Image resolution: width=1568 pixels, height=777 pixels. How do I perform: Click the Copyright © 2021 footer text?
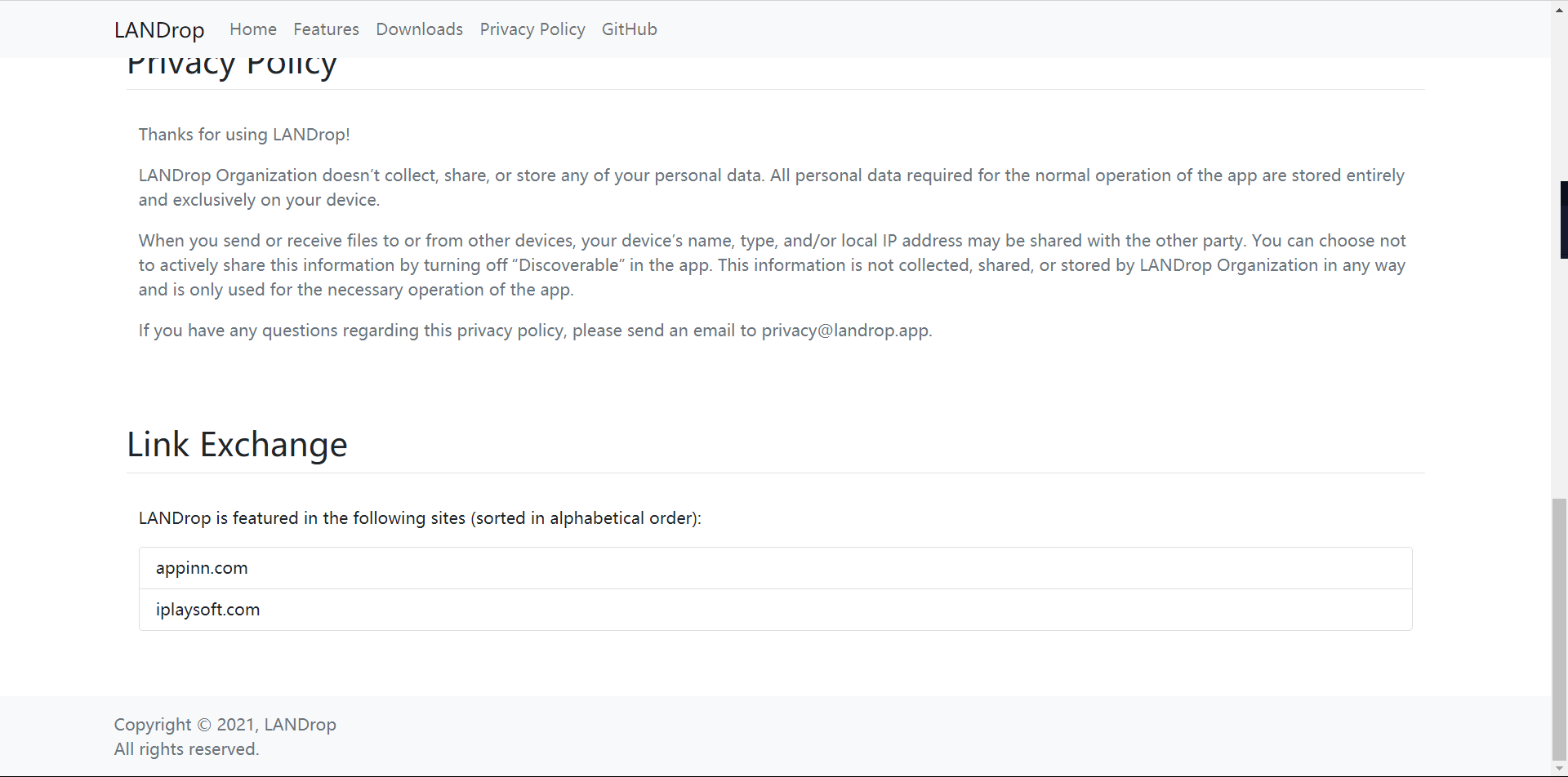pyautogui.click(x=225, y=725)
